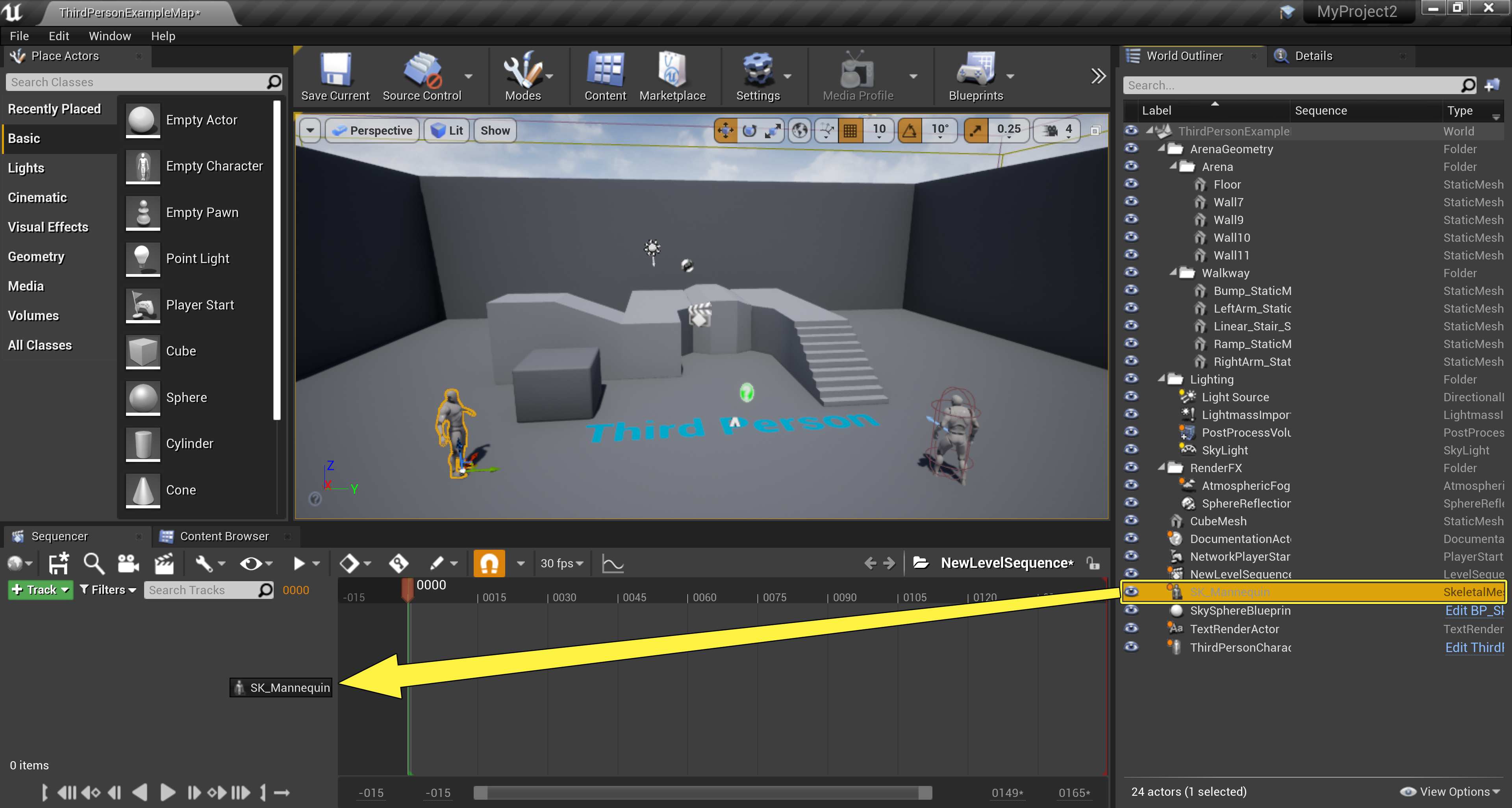
Task: Open the Perspective viewport dropdown
Action: [372, 130]
